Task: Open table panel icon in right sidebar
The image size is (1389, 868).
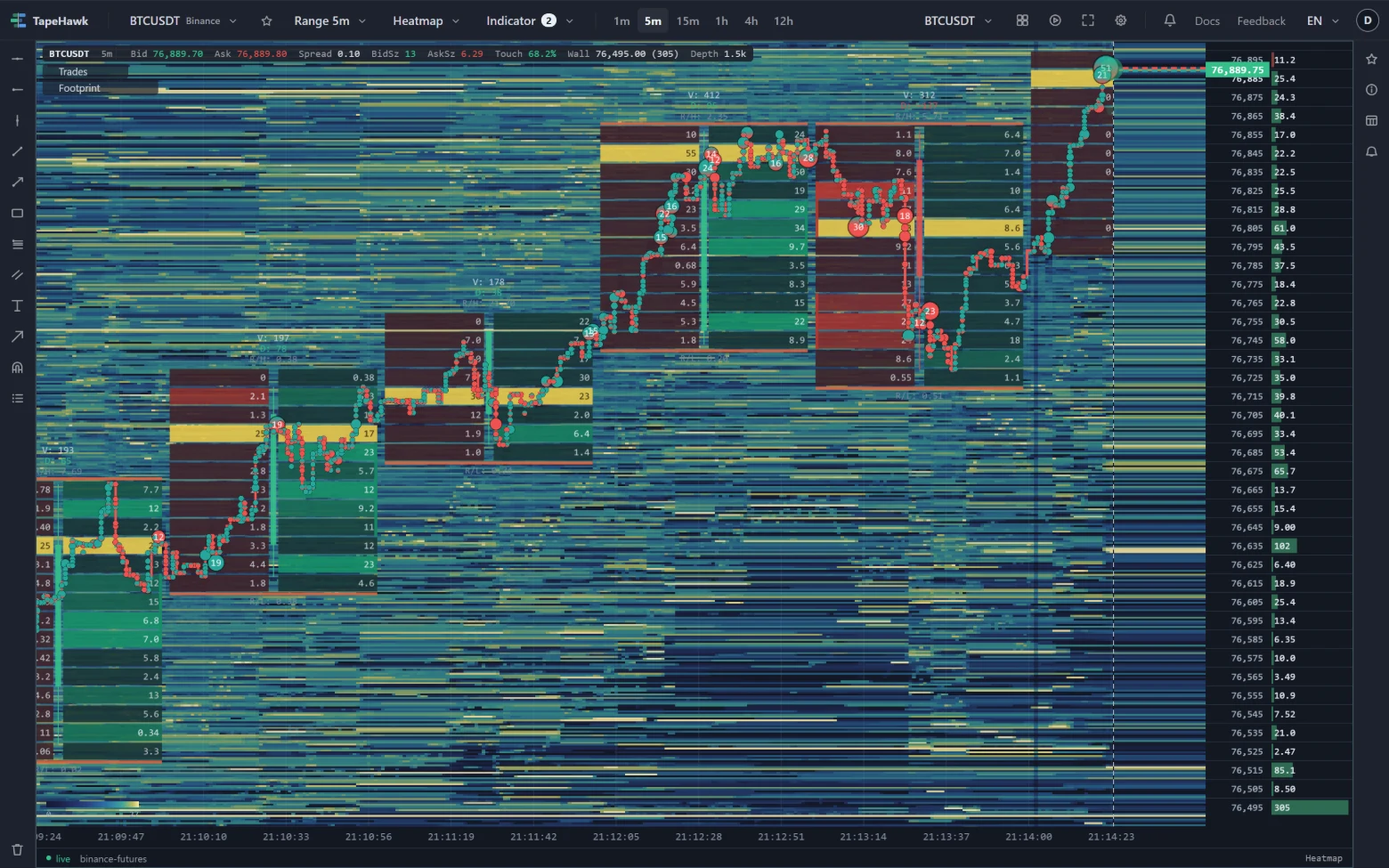Action: click(x=1371, y=120)
